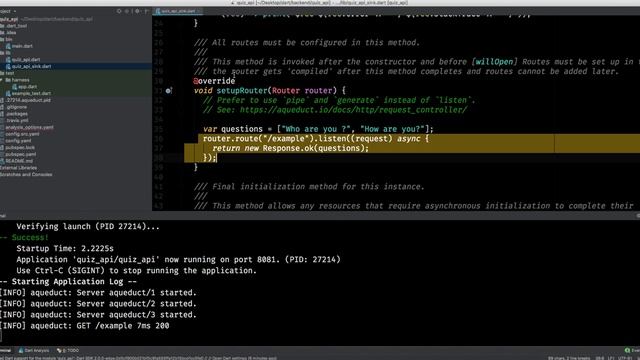
Task: Open quiz_api.dart in the project tree
Action: [25, 60]
